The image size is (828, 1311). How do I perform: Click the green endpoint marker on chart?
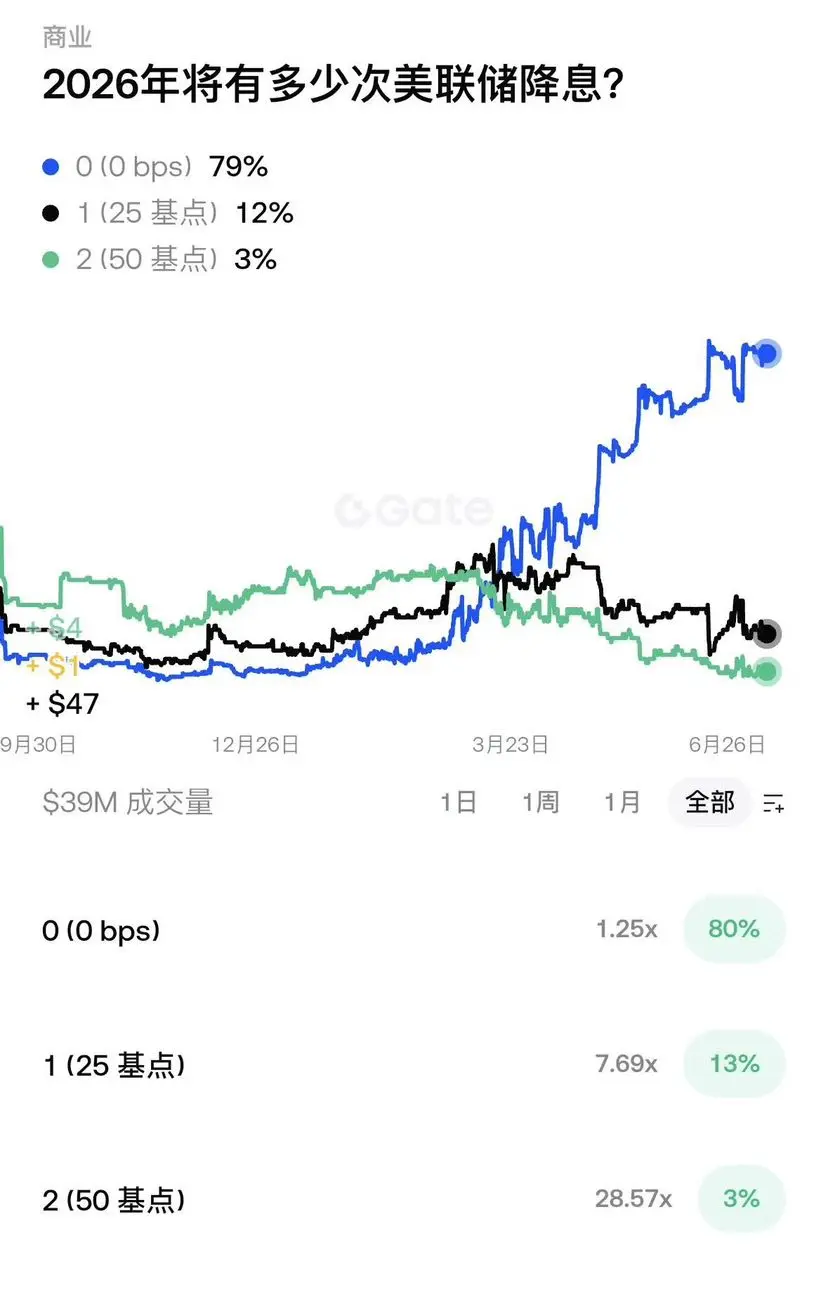point(767,671)
